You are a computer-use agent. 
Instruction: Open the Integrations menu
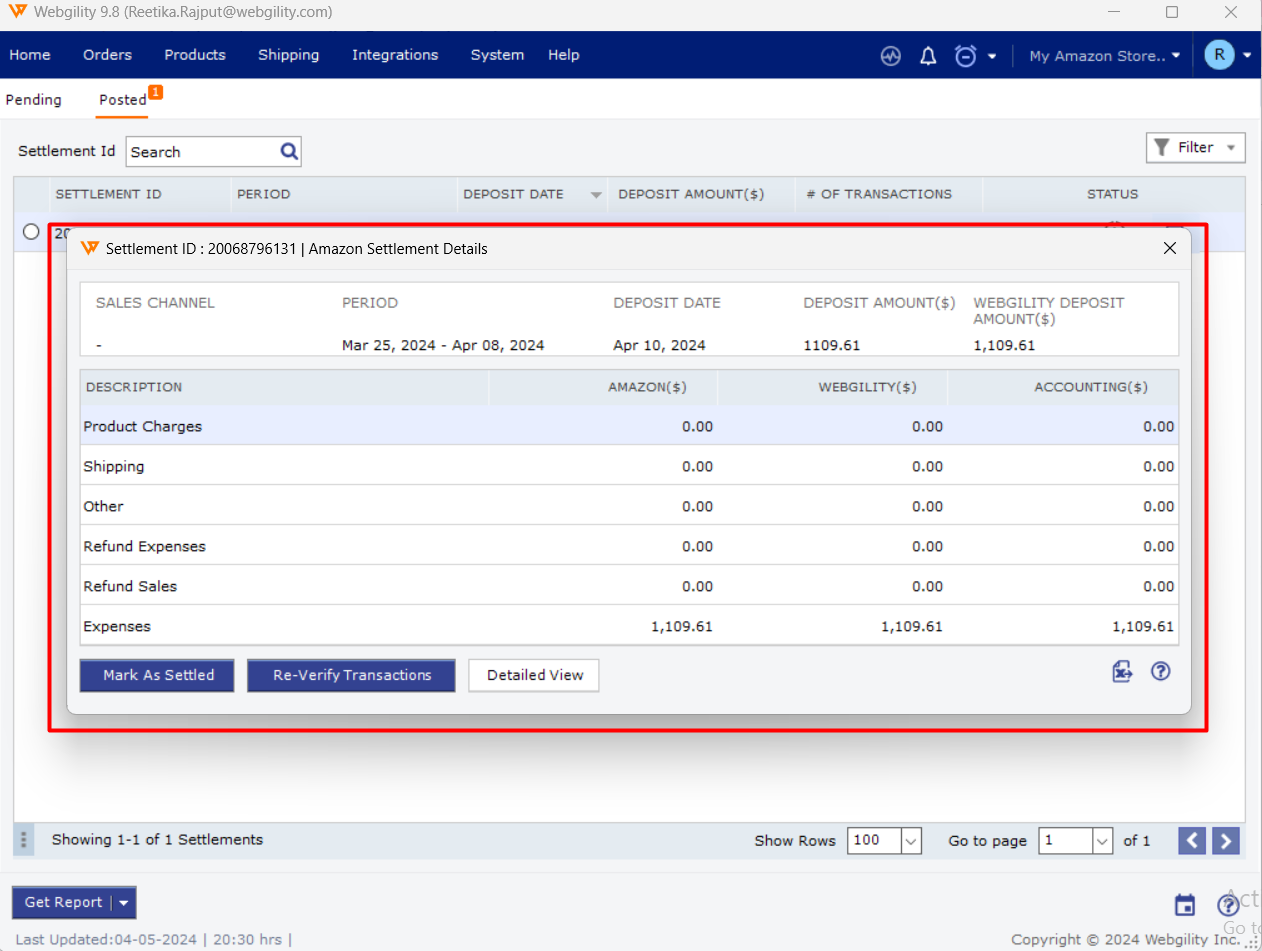[395, 55]
